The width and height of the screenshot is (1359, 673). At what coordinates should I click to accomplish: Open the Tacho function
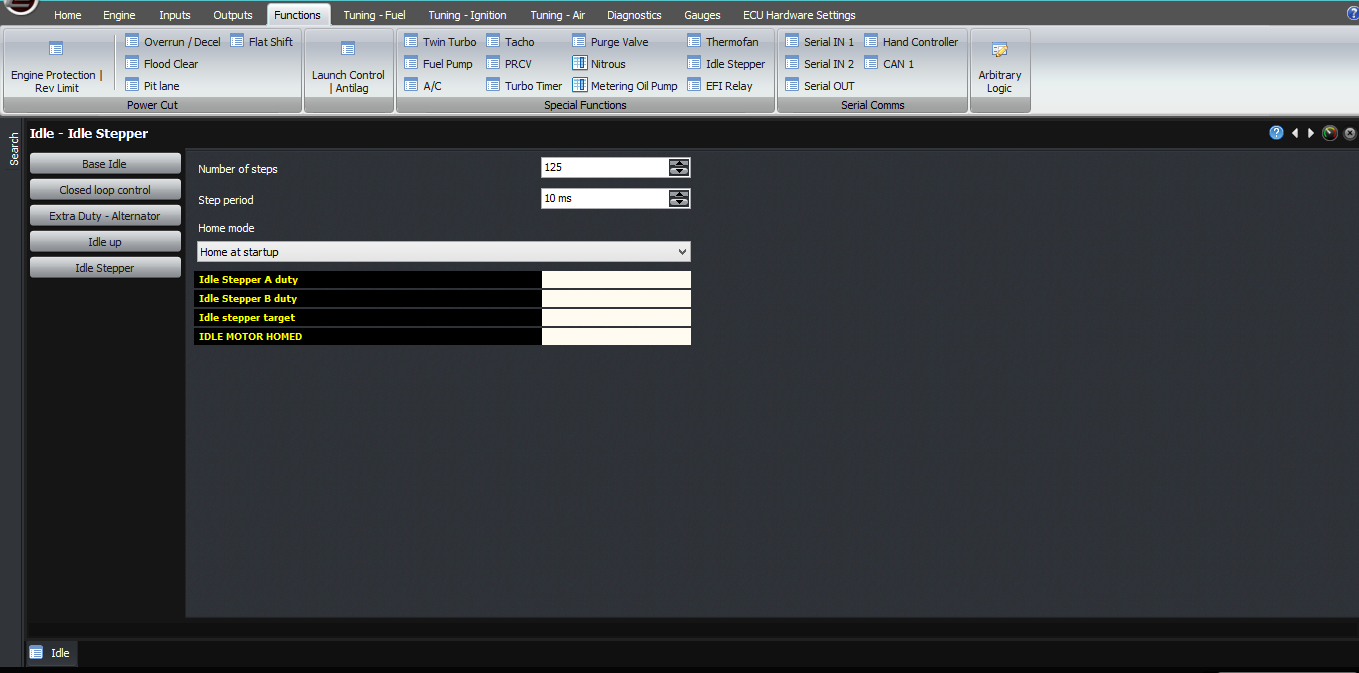tap(510, 42)
